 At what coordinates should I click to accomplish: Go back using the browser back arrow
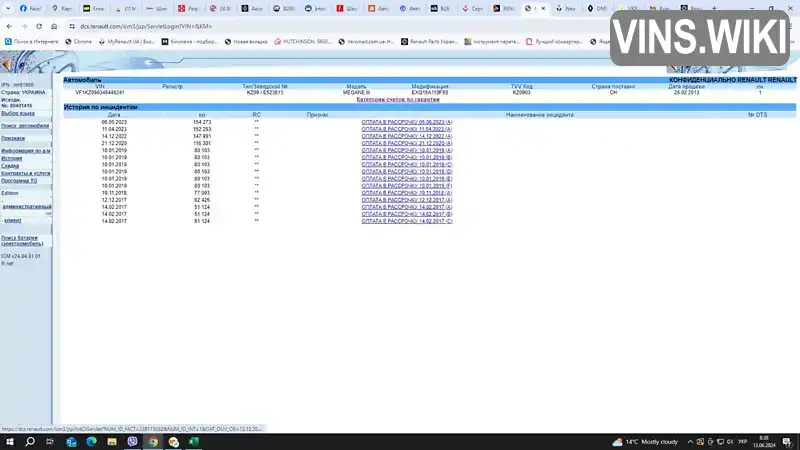[9, 26]
